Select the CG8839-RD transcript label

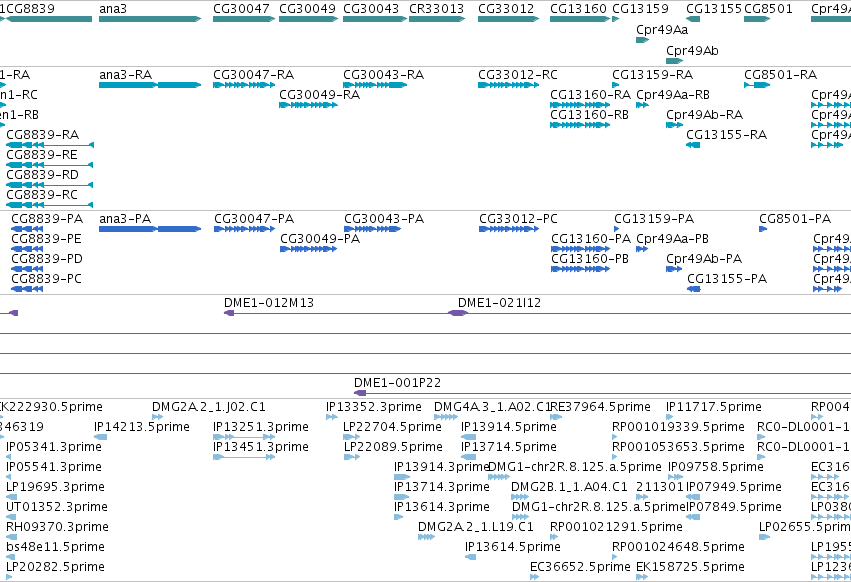coord(42,175)
